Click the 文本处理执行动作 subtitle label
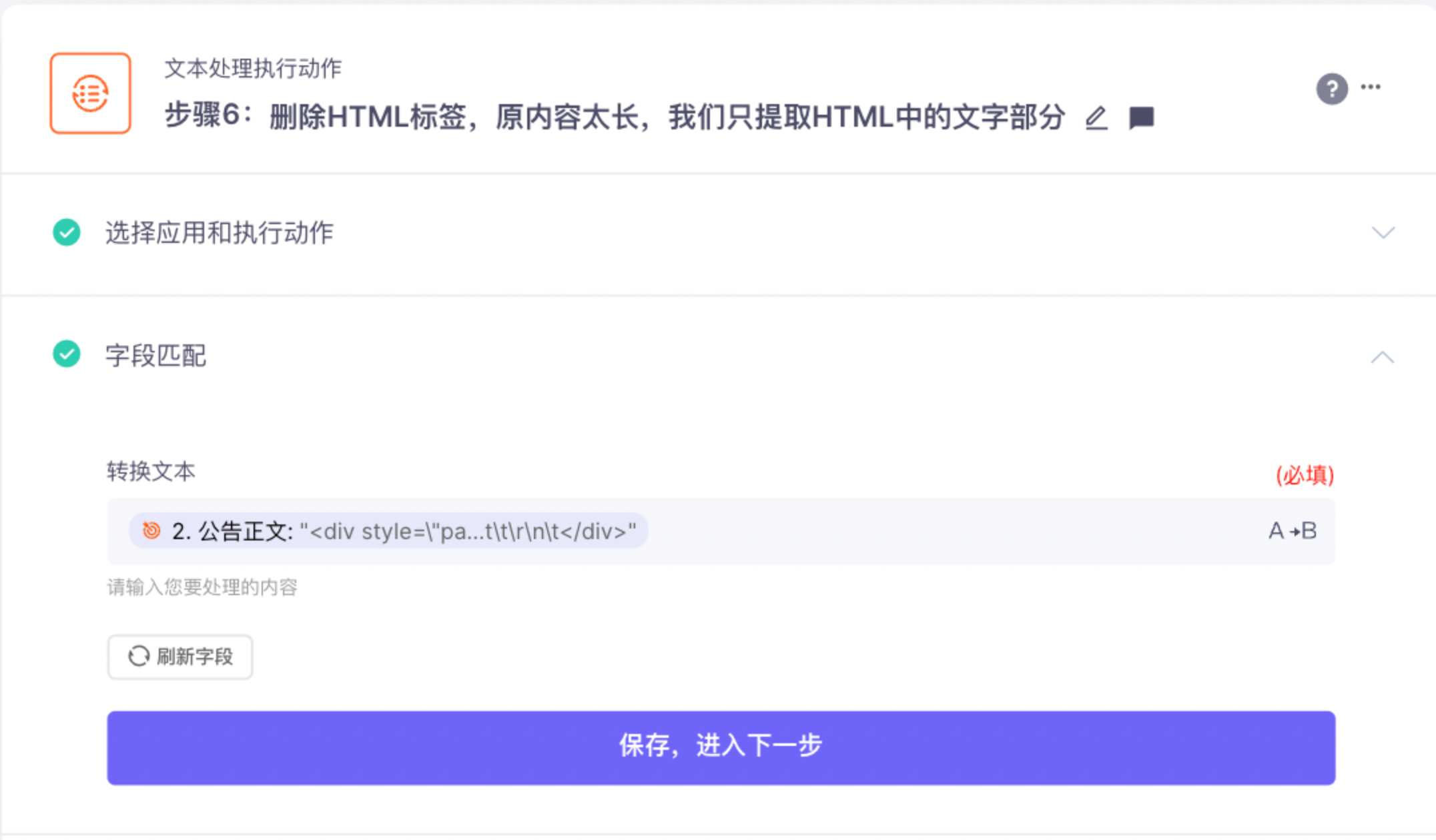The height and width of the screenshot is (840, 1436). 253,68
